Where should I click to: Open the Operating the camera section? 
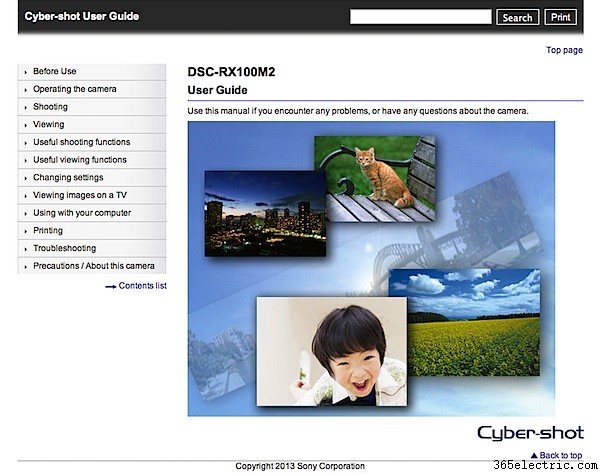(x=92, y=89)
